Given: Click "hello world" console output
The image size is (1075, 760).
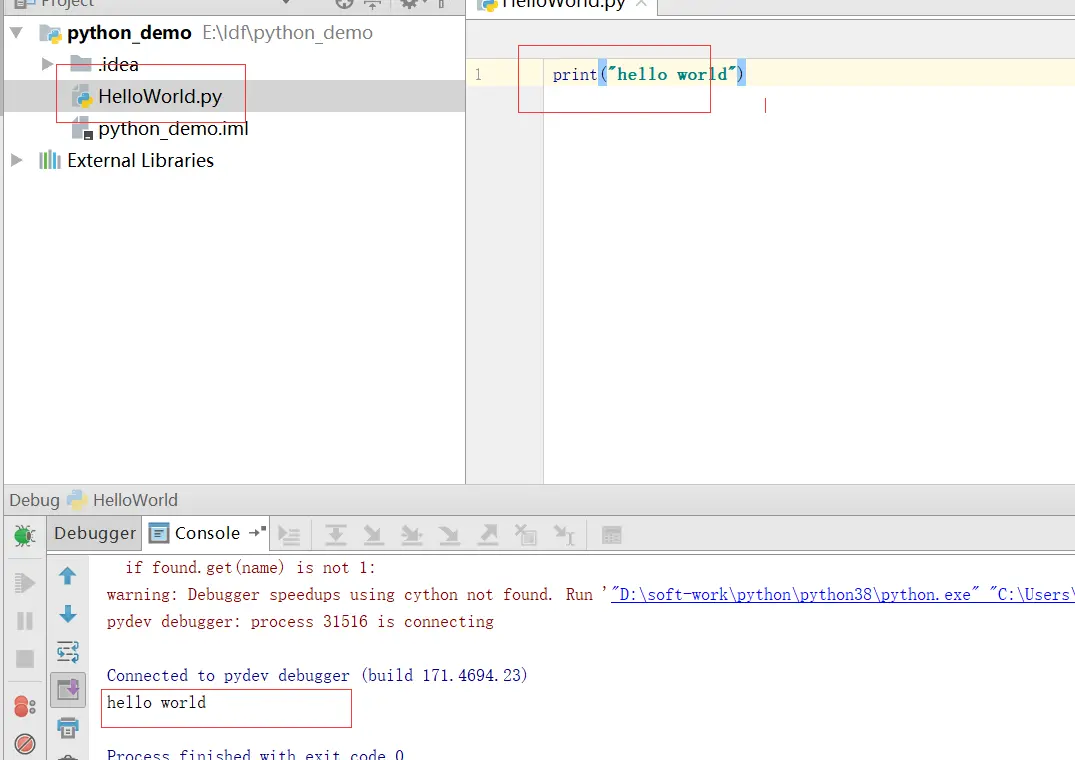Looking at the screenshot, I should click(x=156, y=702).
